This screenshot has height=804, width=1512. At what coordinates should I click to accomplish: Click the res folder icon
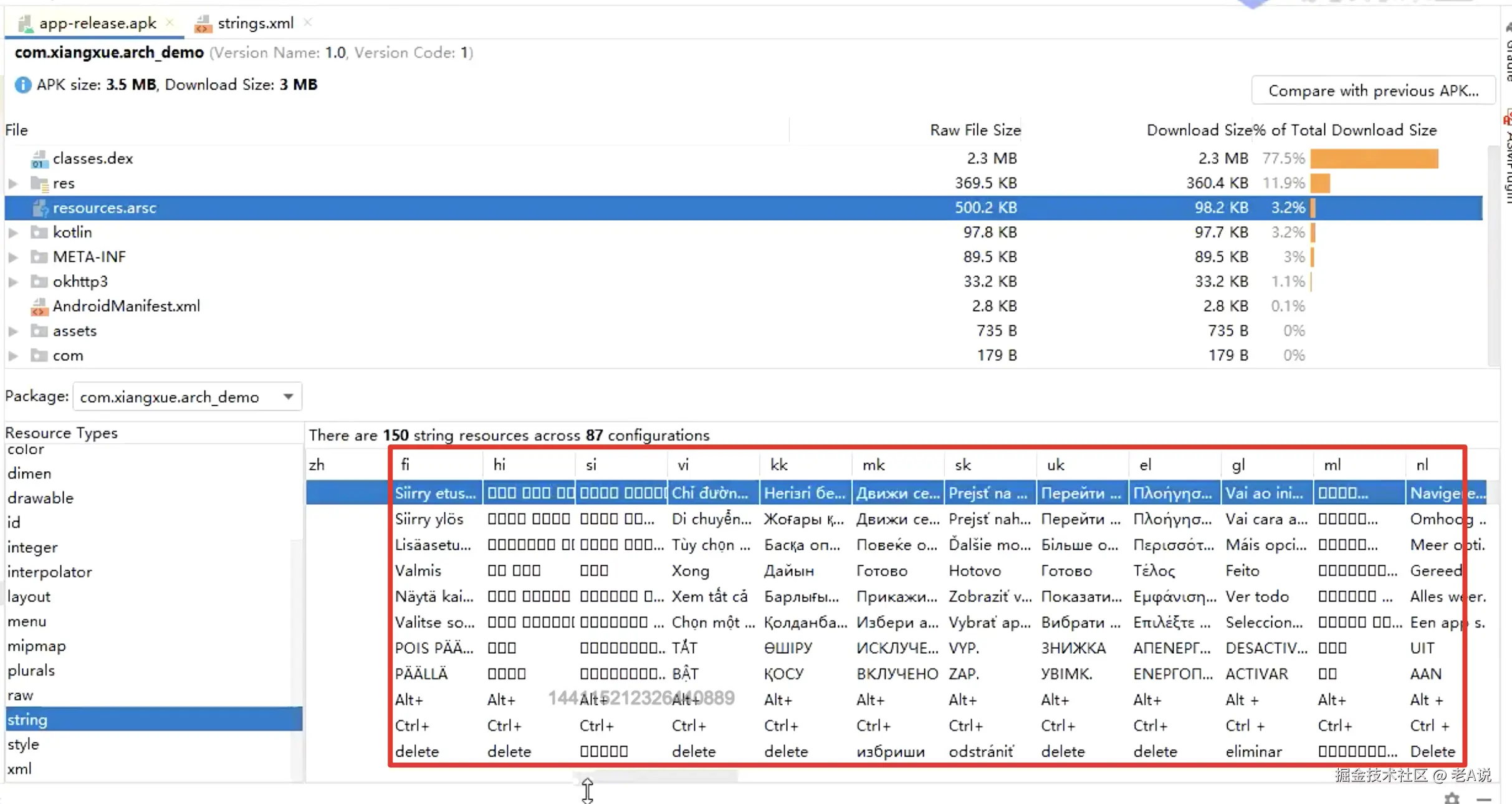(39, 184)
